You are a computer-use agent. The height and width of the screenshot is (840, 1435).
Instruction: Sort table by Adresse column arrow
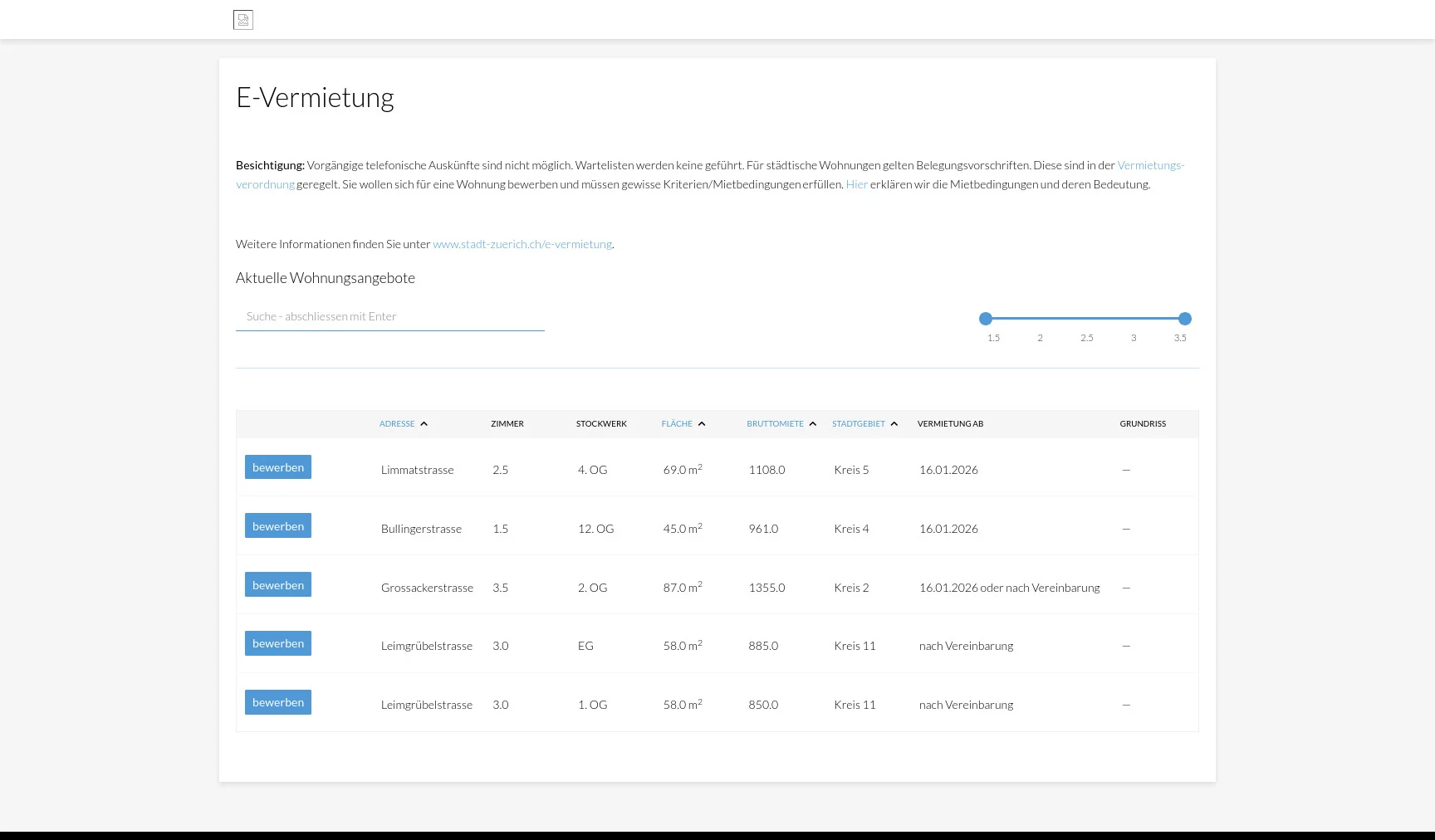click(x=424, y=424)
